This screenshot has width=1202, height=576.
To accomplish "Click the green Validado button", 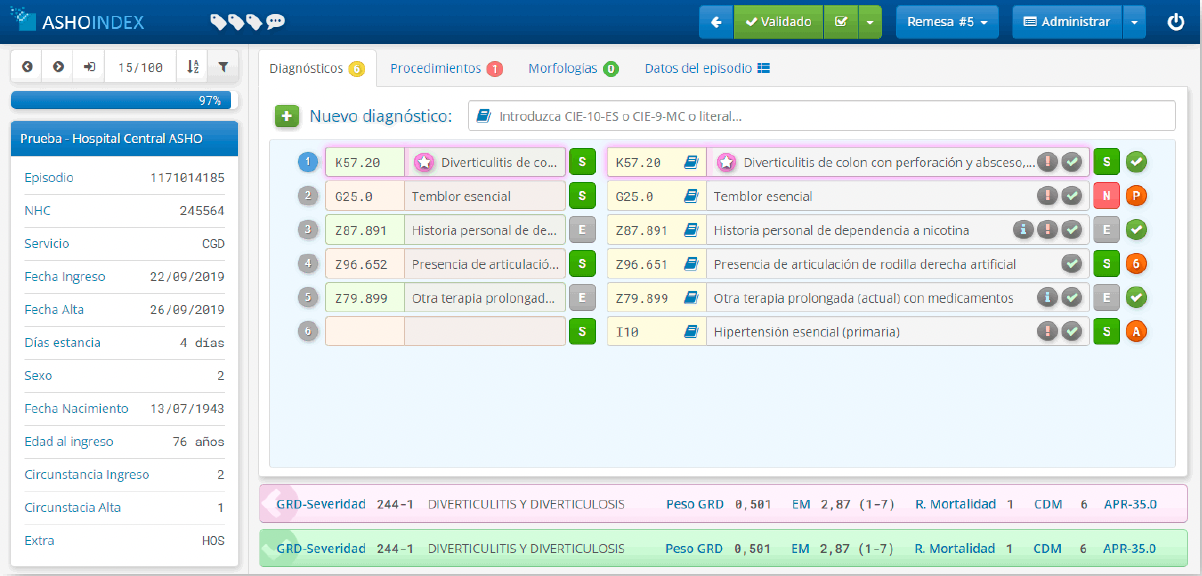I will pyautogui.click(x=779, y=21).
